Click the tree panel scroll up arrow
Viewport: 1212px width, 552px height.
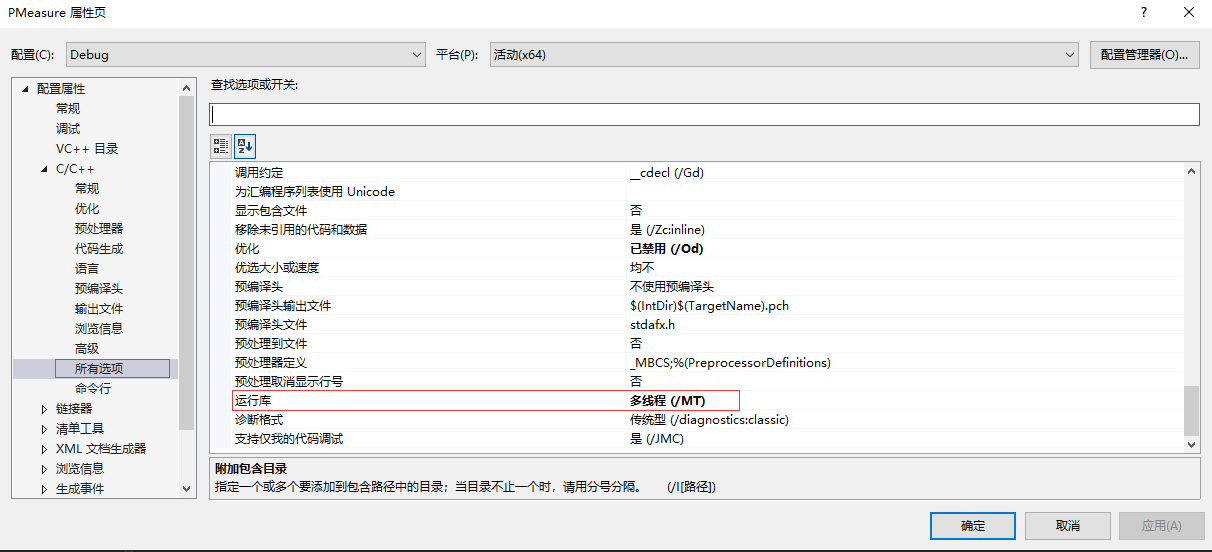pyautogui.click(x=186, y=89)
